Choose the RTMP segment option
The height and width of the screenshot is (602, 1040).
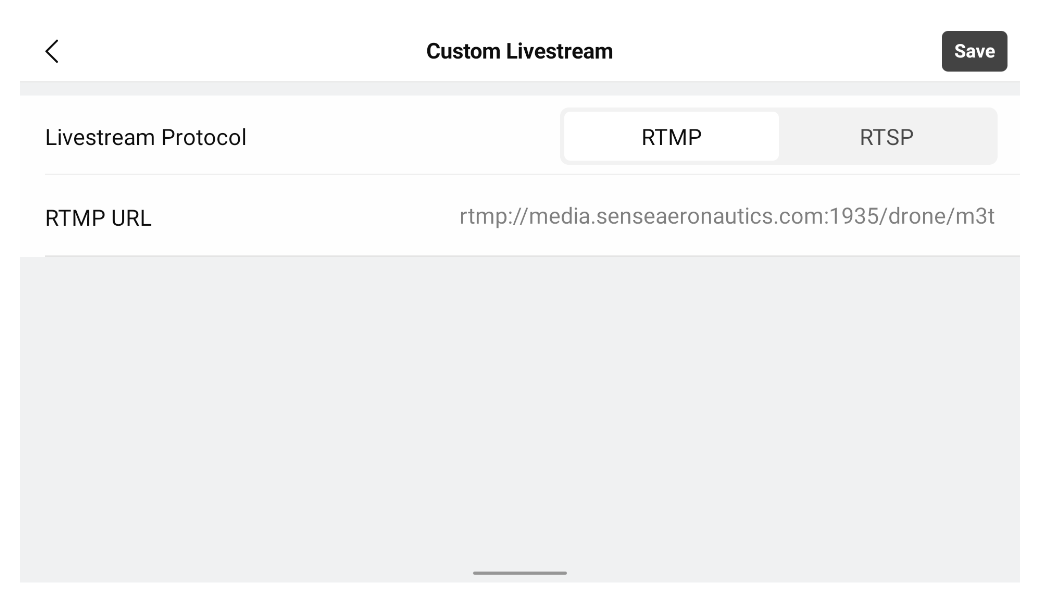point(671,137)
